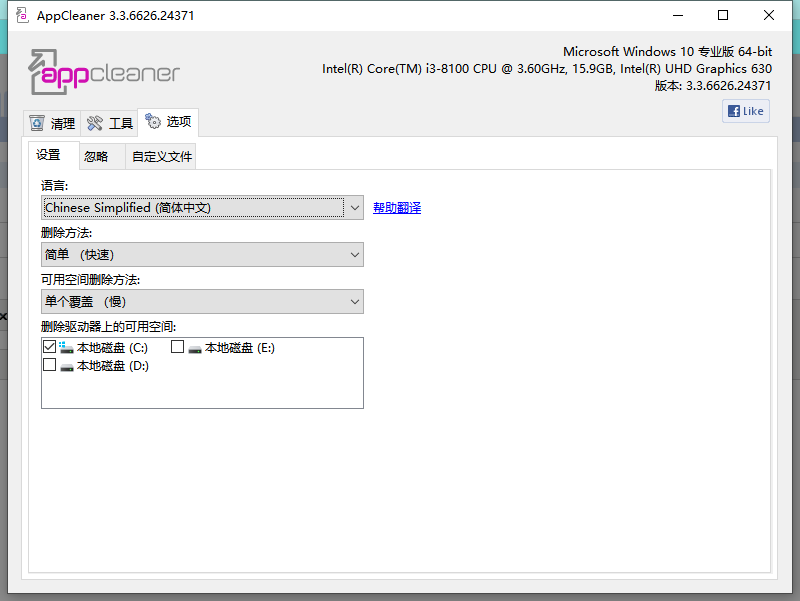Click the AppCleaner title bar app icon
The width and height of the screenshot is (800, 601).
tap(22, 15)
